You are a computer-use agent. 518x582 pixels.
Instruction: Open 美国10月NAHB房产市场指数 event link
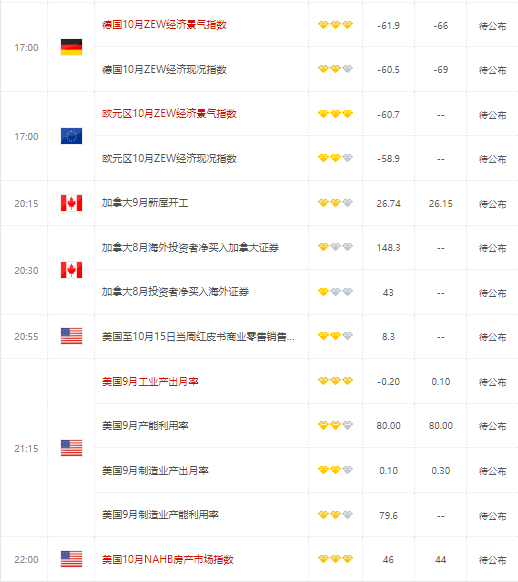point(168,559)
